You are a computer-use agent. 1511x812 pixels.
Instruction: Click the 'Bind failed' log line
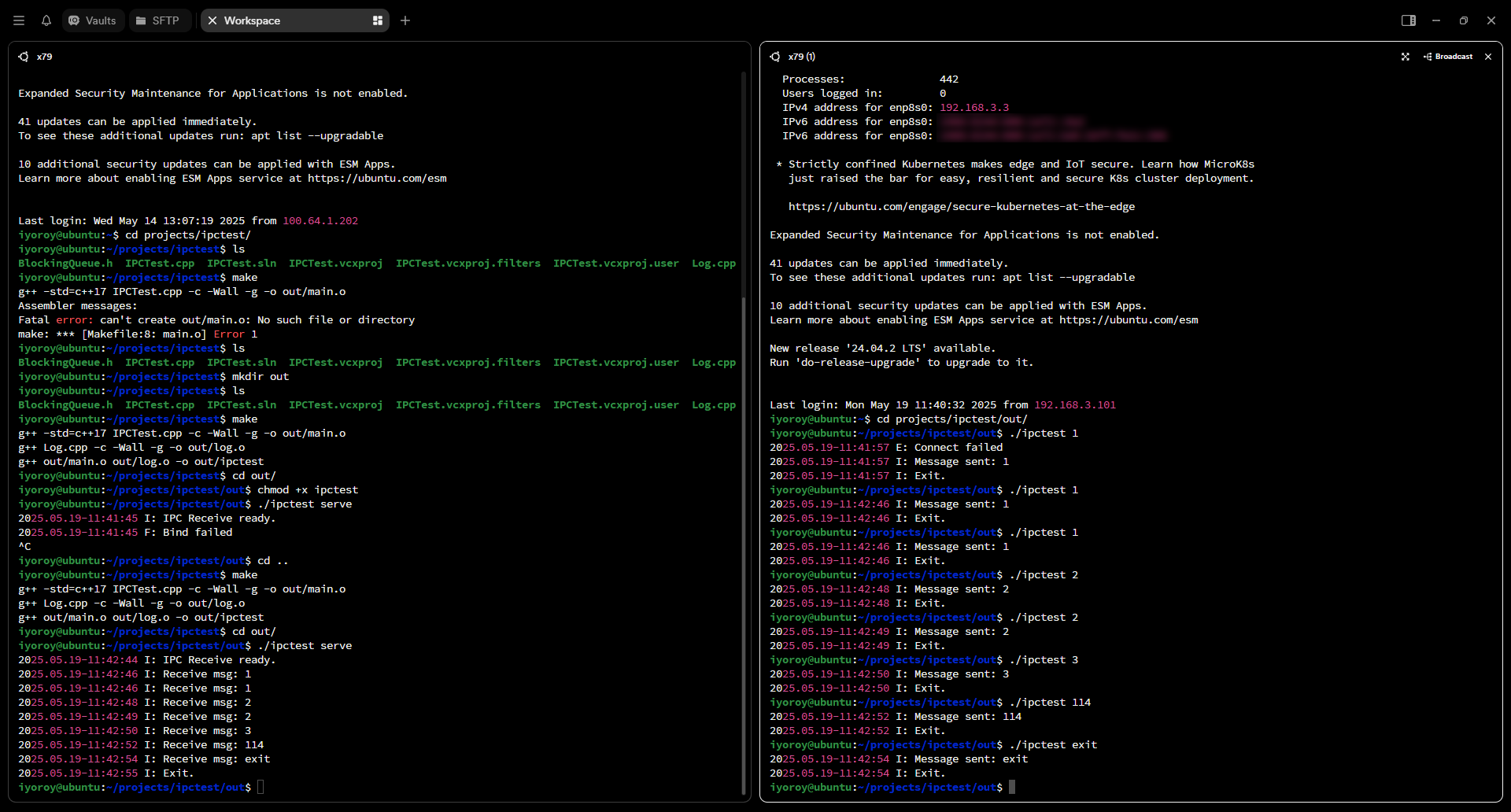coord(125,533)
